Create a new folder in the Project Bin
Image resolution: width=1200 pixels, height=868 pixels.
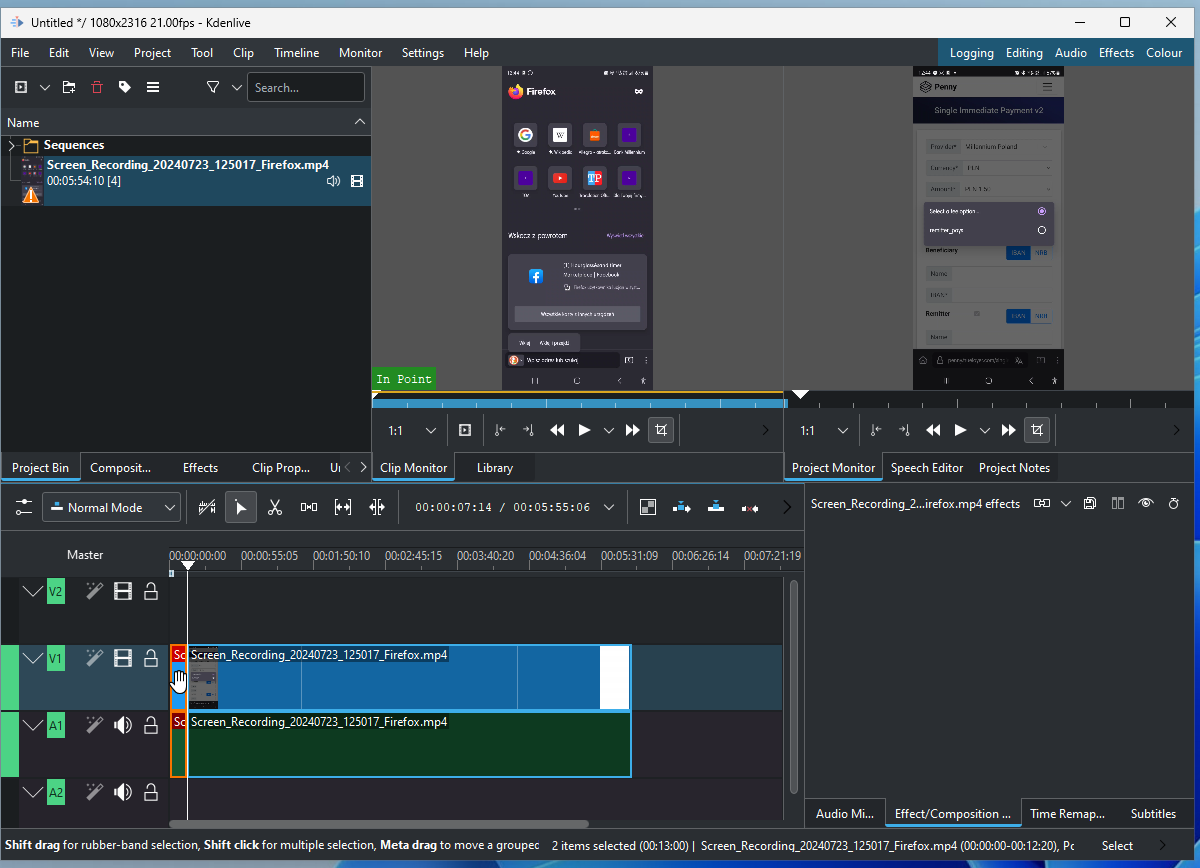click(69, 87)
